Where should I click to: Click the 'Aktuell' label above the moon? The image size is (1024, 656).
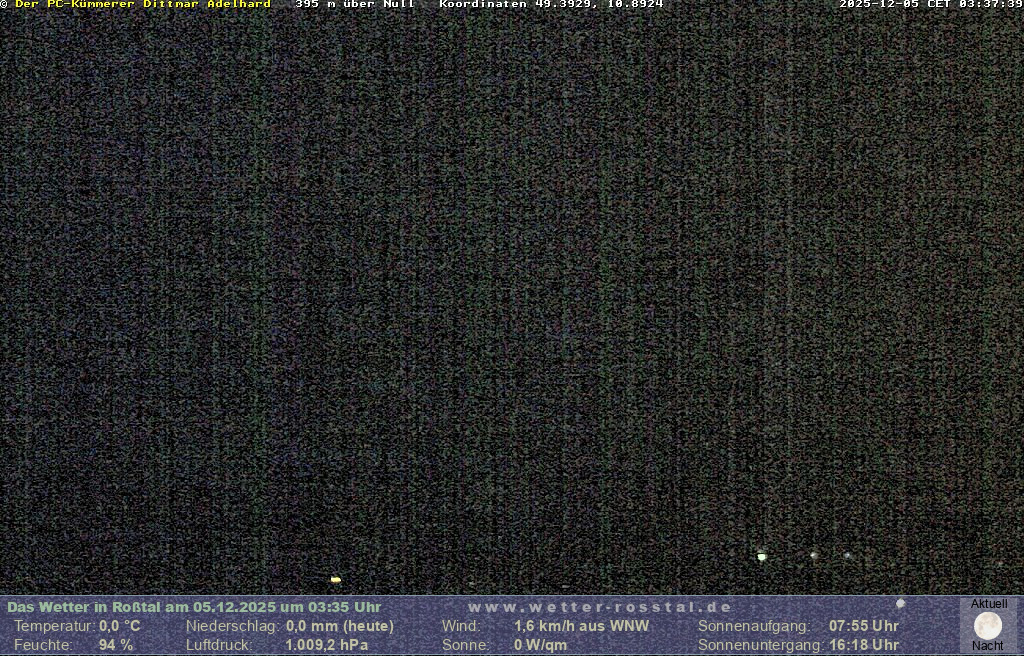tap(988, 604)
